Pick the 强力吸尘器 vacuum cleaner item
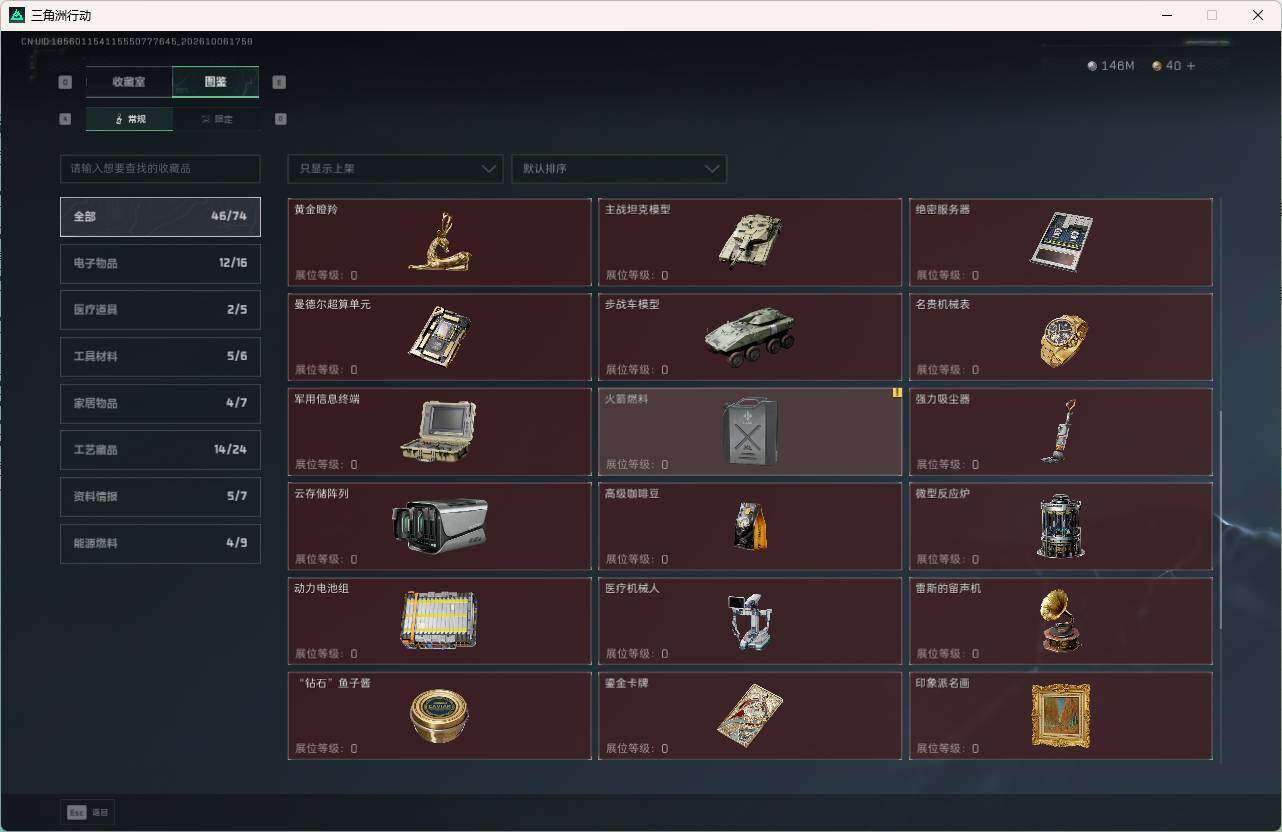 (x=1061, y=432)
